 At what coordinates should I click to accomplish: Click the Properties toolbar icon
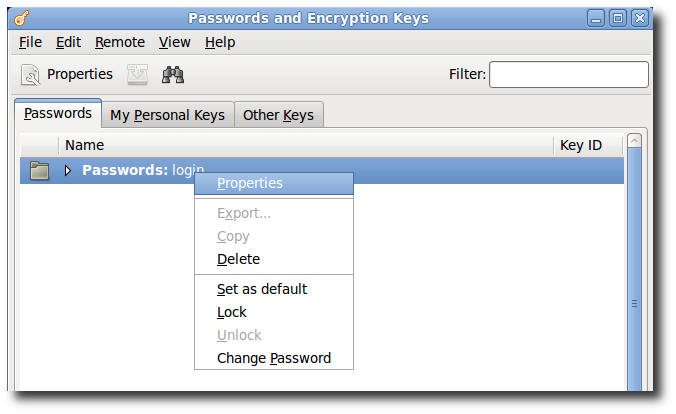click(x=30, y=75)
